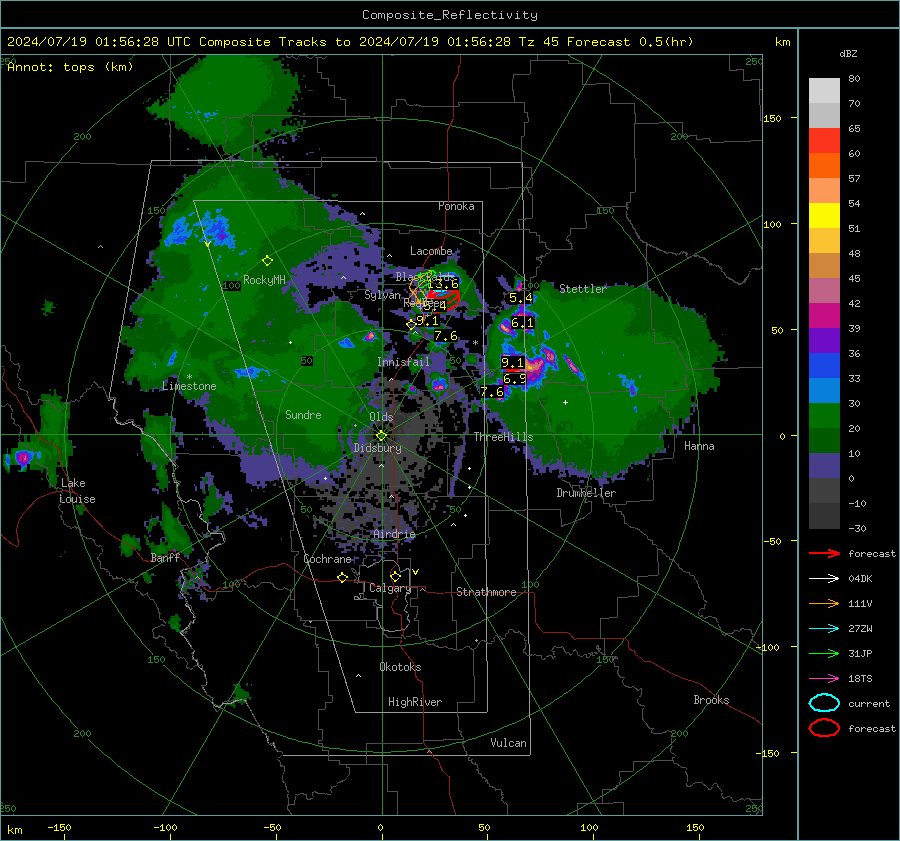This screenshot has height=841, width=900.
Task: Click the red forecast storm ellipse near Red Deer
Action: pyautogui.click(x=444, y=300)
